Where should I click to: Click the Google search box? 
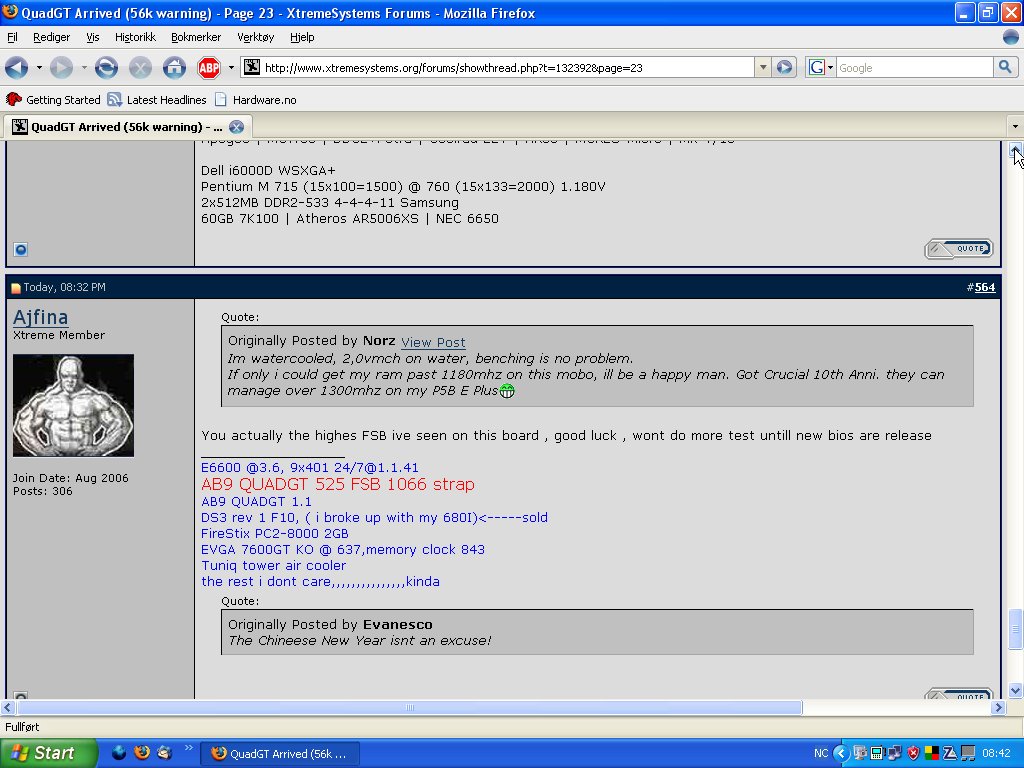(914, 67)
